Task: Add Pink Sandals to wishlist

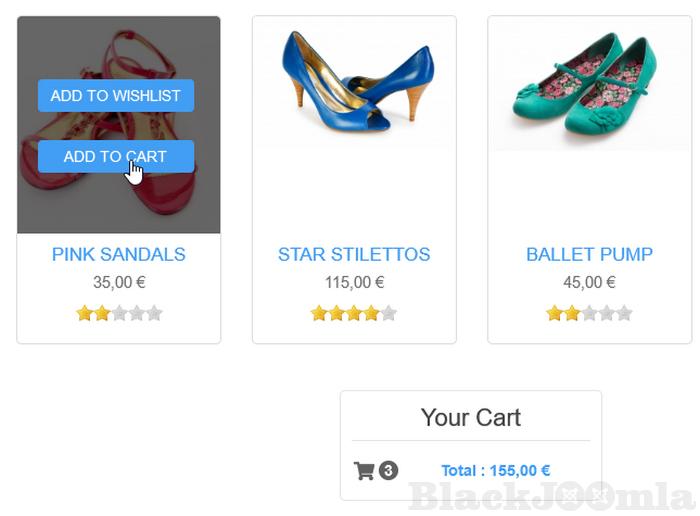Action: (116, 96)
